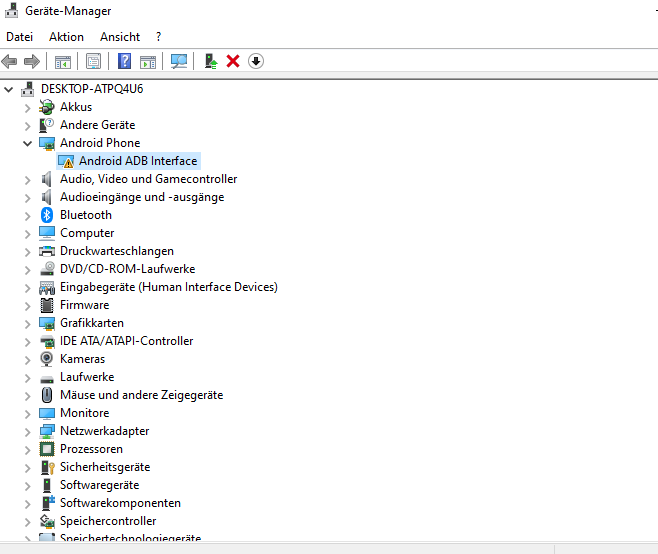Select the Android Phone label
This screenshot has width=658, height=554.
point(100,143)
